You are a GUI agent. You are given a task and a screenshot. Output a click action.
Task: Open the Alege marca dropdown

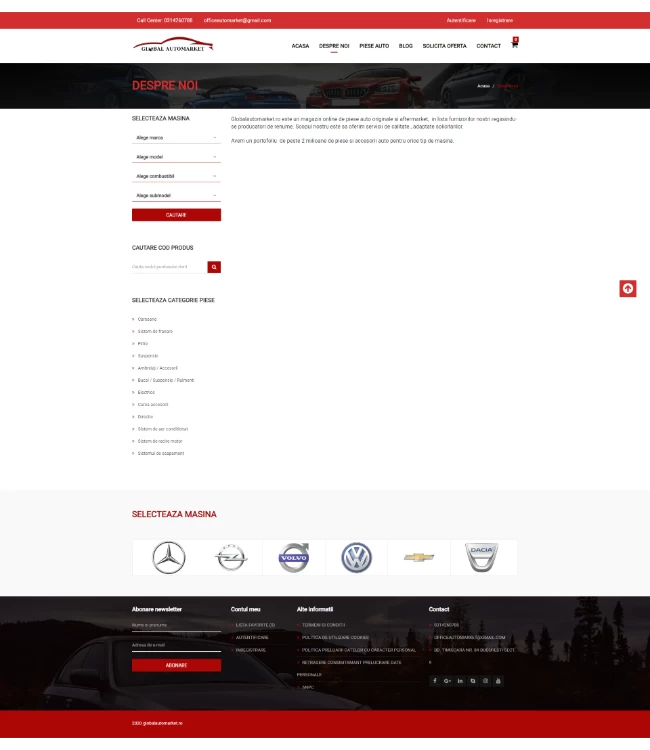[x=176, y=138]
